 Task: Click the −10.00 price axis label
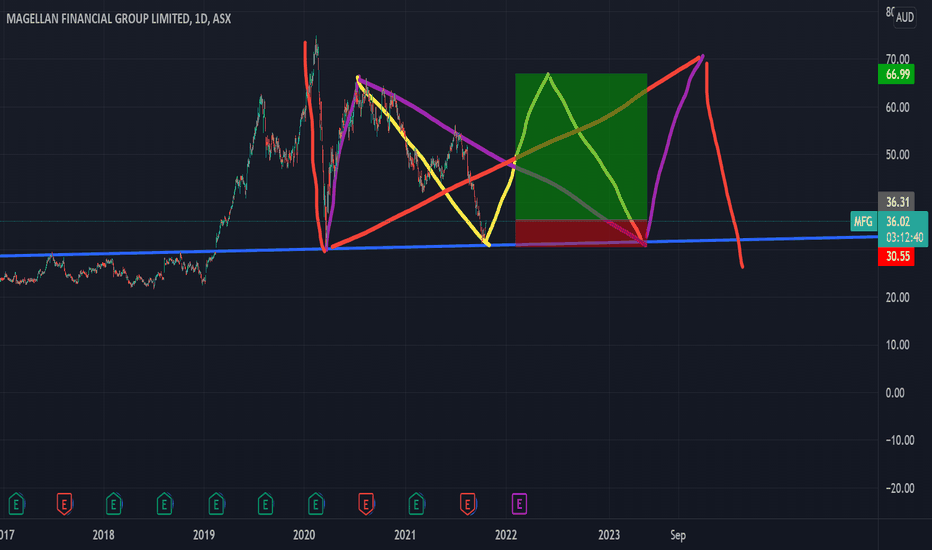pyautogui.click(x=899, y=441)
